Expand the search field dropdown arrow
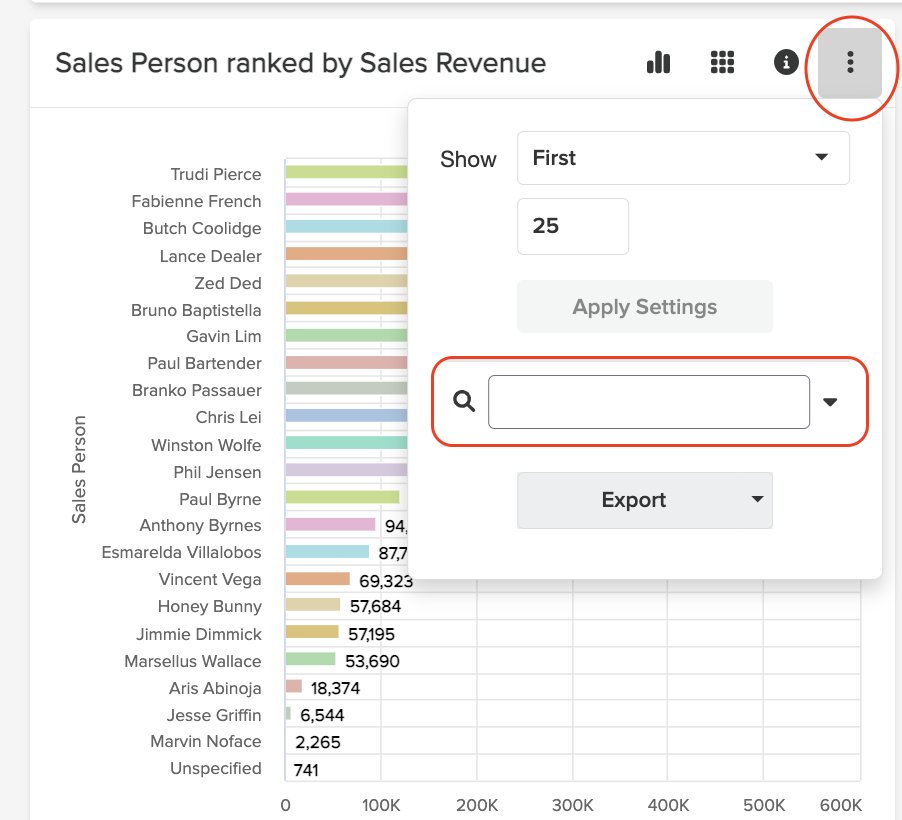The width and height of the screenshot is (902, 820). [x=830, y=401]
